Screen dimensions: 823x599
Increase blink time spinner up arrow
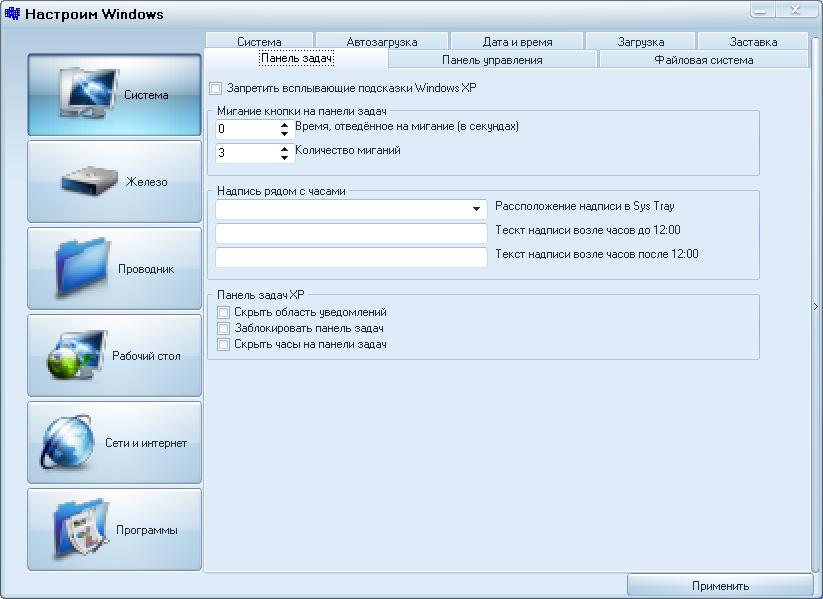coord(284,125)
